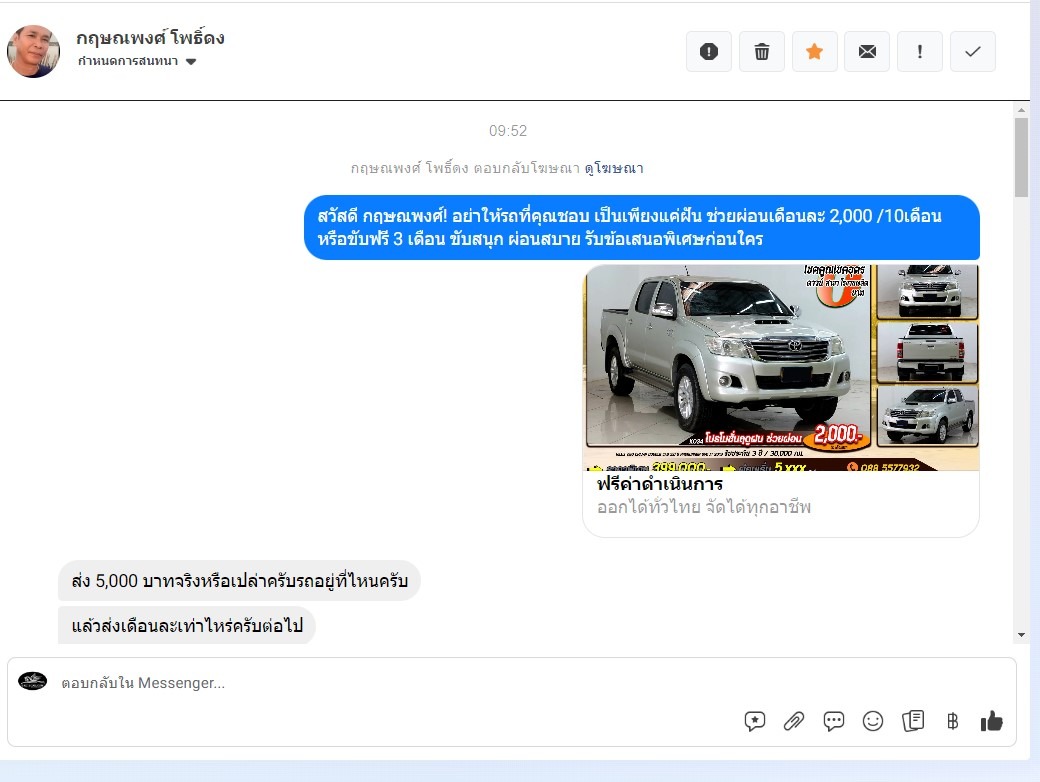1040x782 pixels.
Task: Expand the กำหนดการสนทนา dropdown
Action: (x=191, y=62)
